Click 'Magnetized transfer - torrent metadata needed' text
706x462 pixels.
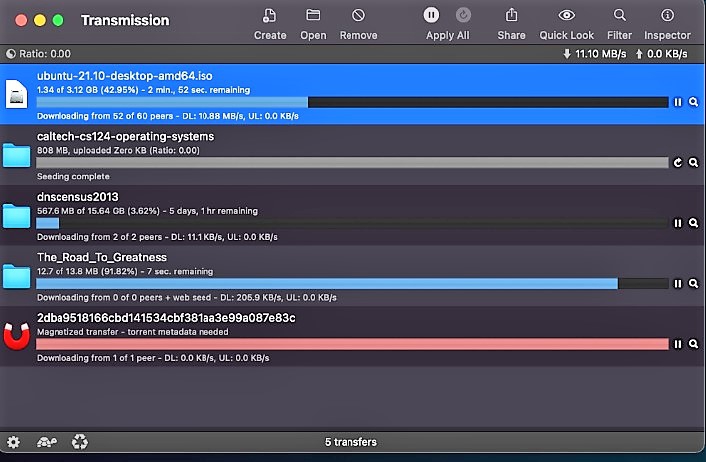click(132, 332)
